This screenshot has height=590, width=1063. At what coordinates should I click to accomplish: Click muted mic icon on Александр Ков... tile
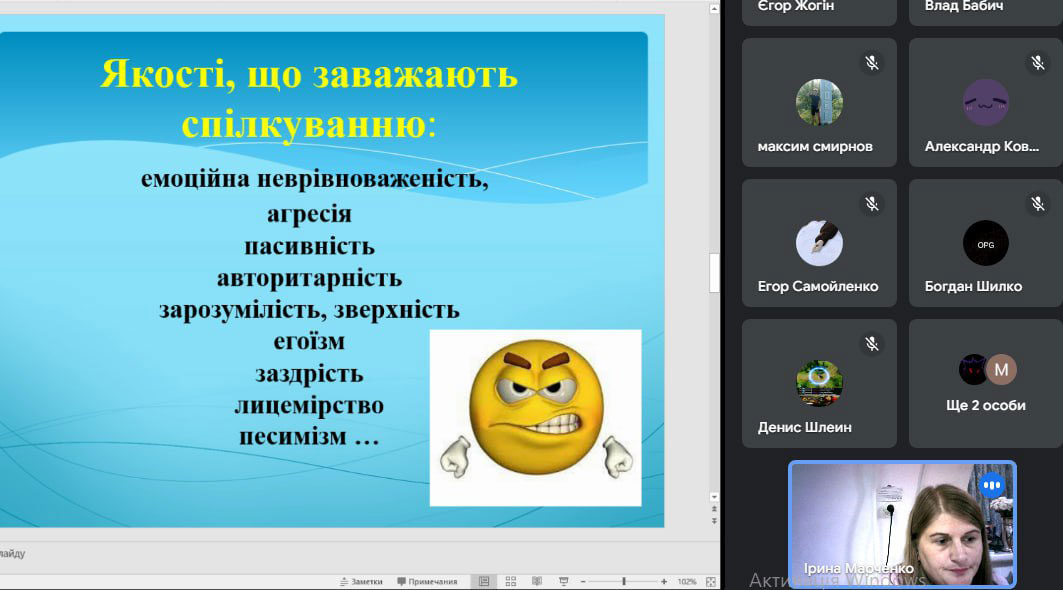point(1038,63)
